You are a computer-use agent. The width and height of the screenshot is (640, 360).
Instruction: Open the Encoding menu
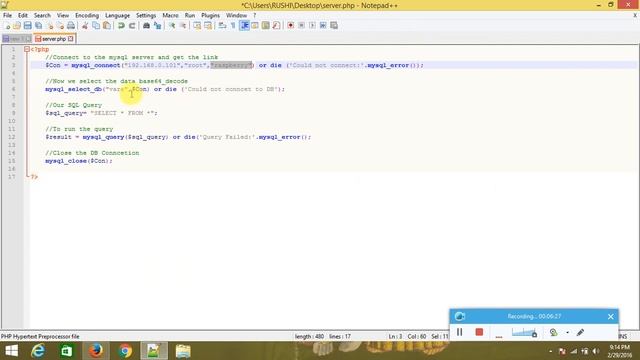click(x=87, y=16)
